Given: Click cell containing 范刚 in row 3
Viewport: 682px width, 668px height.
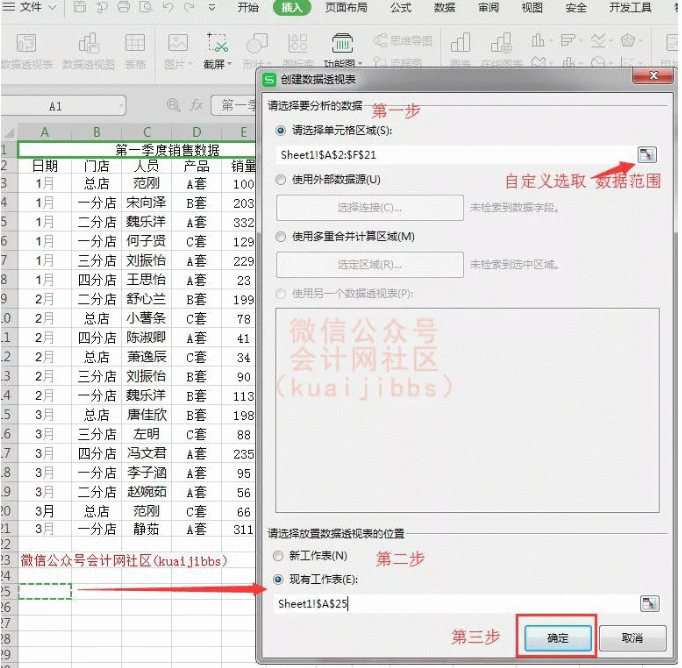Looking at the screenshot, I should (147, 183).
